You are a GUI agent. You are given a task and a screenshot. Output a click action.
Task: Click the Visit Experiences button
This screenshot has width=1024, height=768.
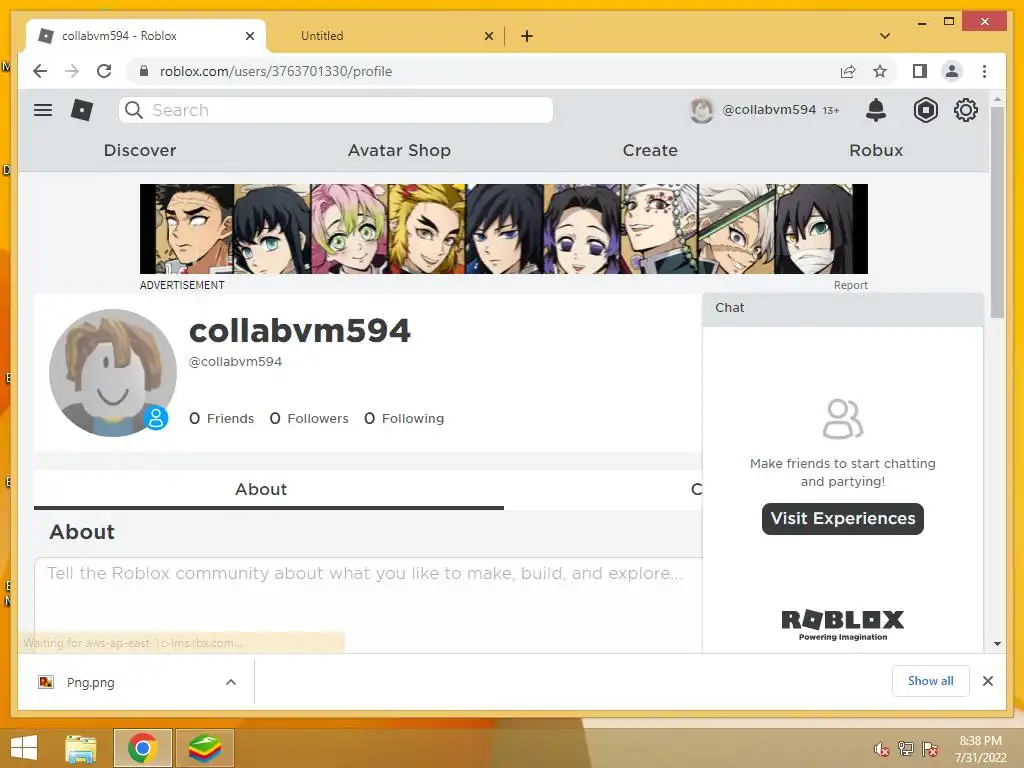842,519
